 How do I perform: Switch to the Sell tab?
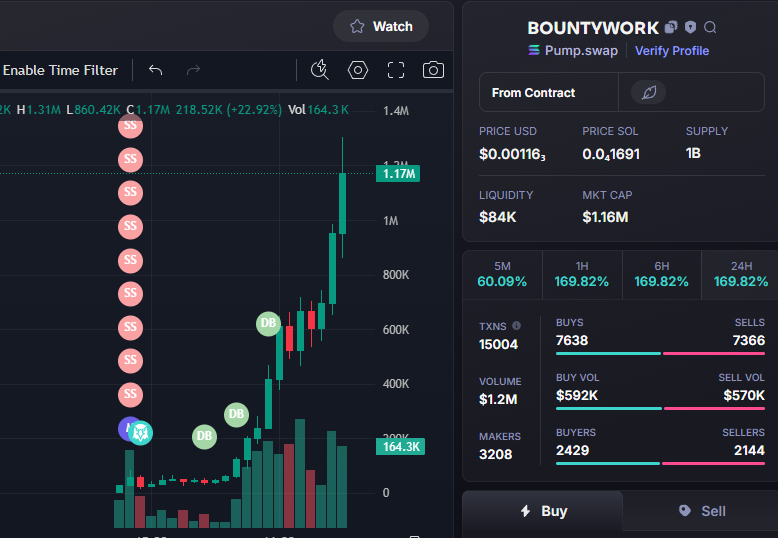(x=701, y=511)
